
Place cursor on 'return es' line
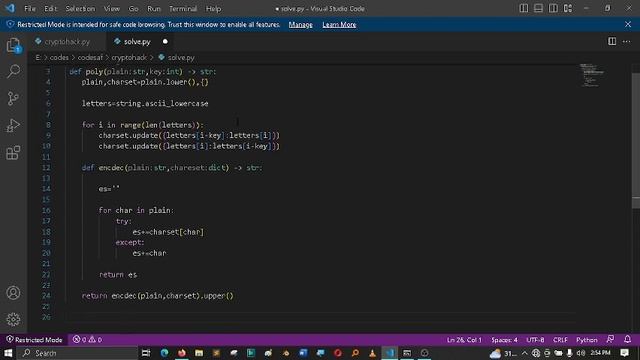(118, 274)
